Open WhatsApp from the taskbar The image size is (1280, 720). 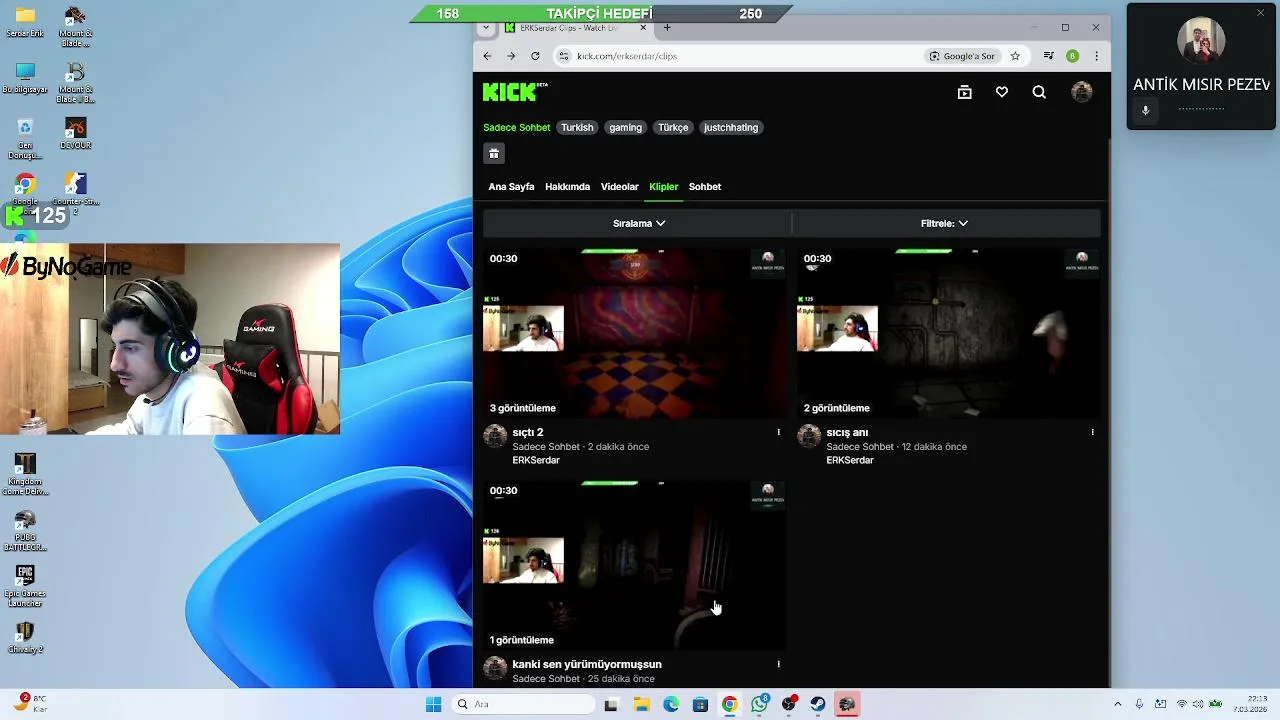(760, 704)
